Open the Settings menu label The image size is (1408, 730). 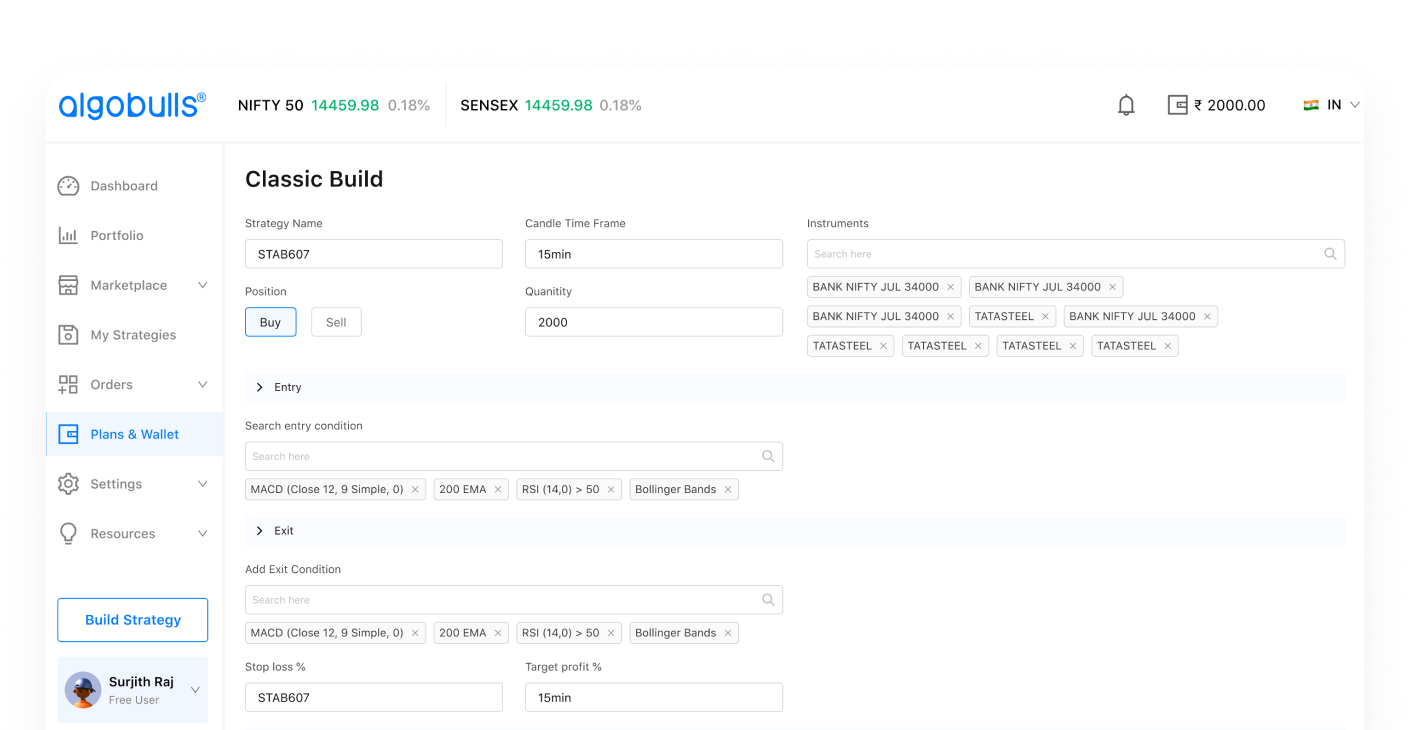(x=116, y=484)
